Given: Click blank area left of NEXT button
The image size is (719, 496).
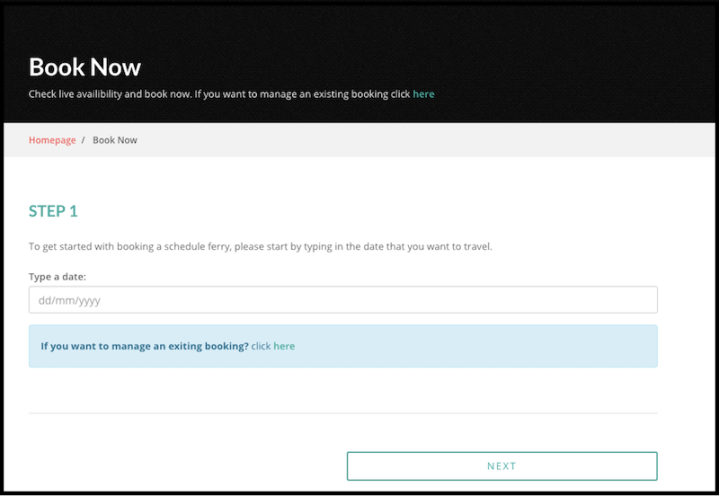Looking at the screenshot, I should (180, 466).
